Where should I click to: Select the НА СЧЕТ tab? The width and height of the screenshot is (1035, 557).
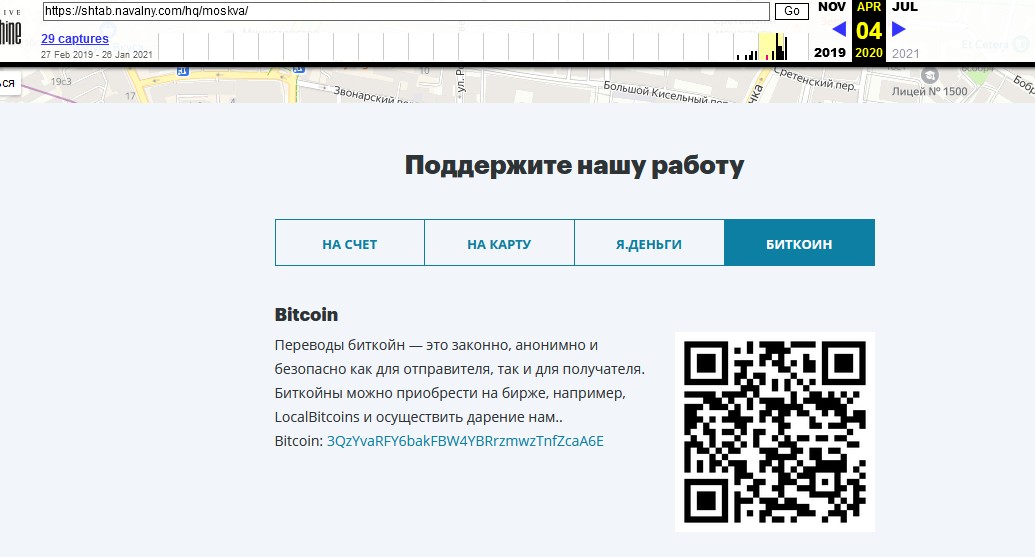350,243
